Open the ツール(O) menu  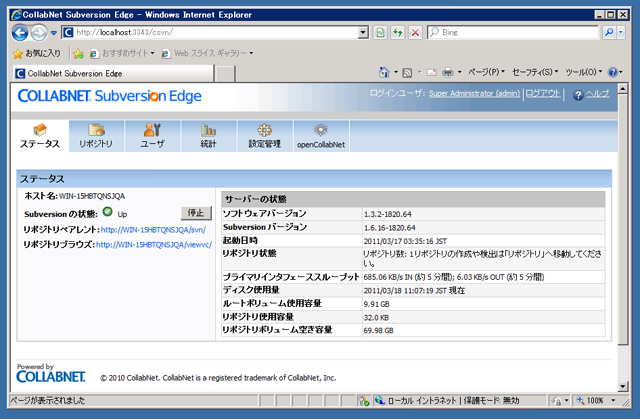coord(583,72)
